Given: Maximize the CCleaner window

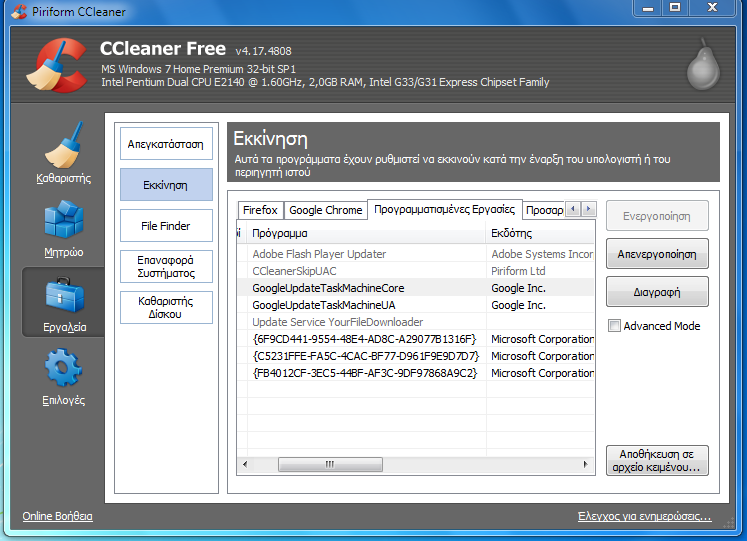Looking at the screenshot, I should pos(675,8).
